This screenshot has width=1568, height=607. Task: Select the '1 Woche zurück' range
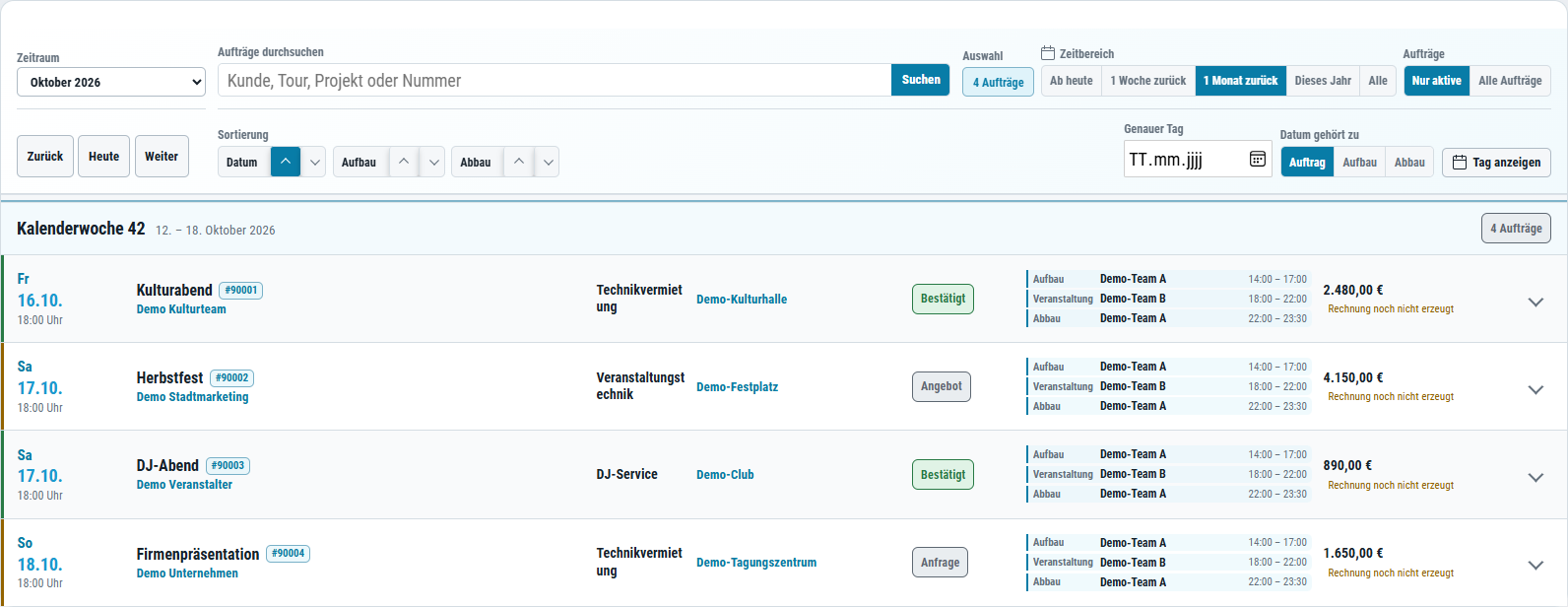pyautogui.click(x=1148, y=81)
